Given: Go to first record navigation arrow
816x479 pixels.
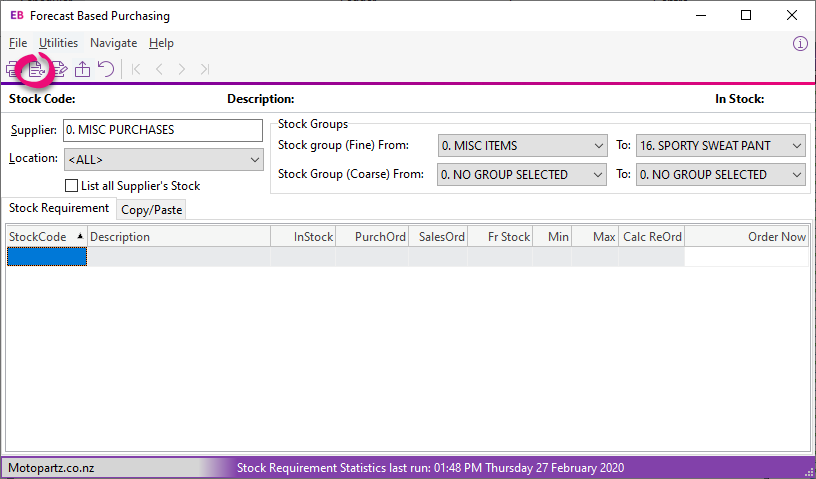Looking at the screenshot, I should 136,69.
